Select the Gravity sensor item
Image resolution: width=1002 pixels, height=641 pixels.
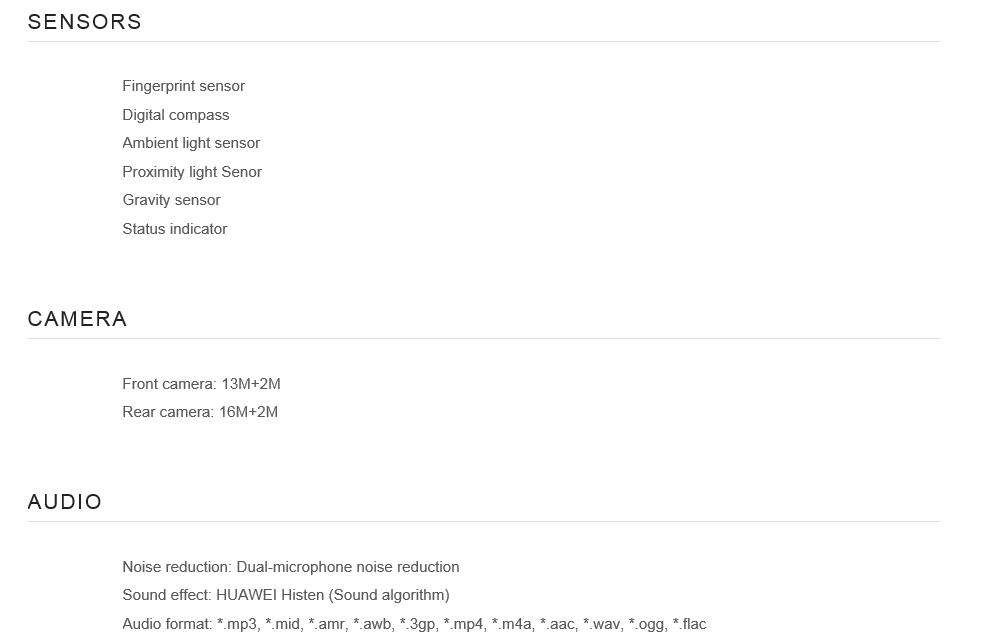171,200
